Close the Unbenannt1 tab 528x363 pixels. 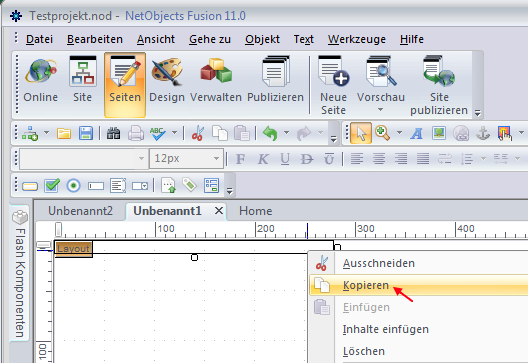tap(219, 211)
